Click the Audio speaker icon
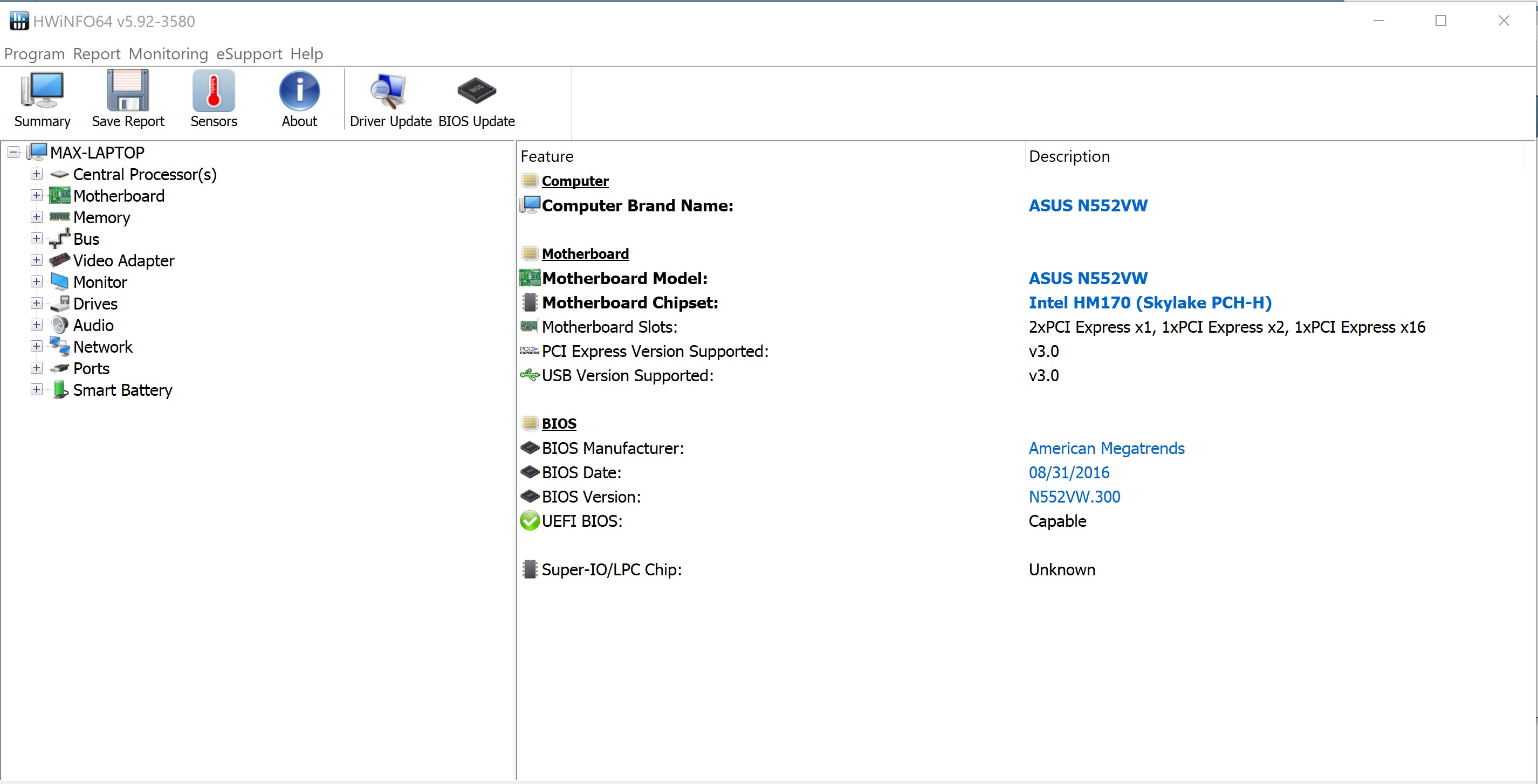The width and height of the screenshot is (1538, 784). [x=59, y=325]
